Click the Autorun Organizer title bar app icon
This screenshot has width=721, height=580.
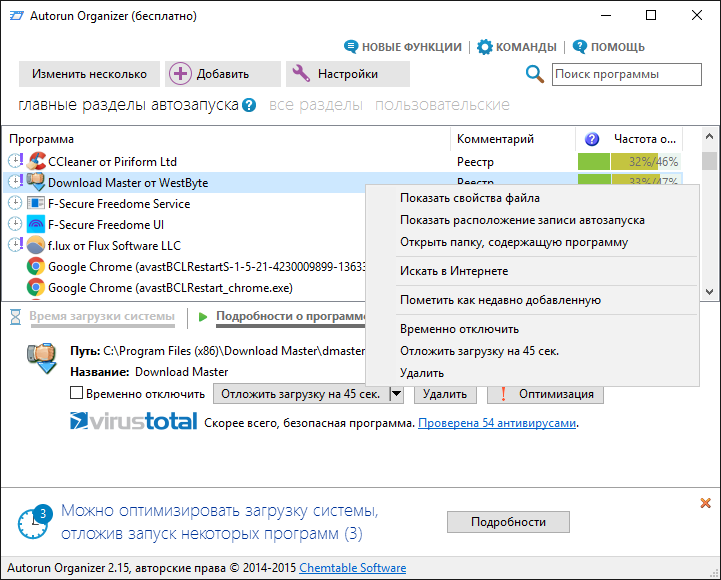coord(17,16)
